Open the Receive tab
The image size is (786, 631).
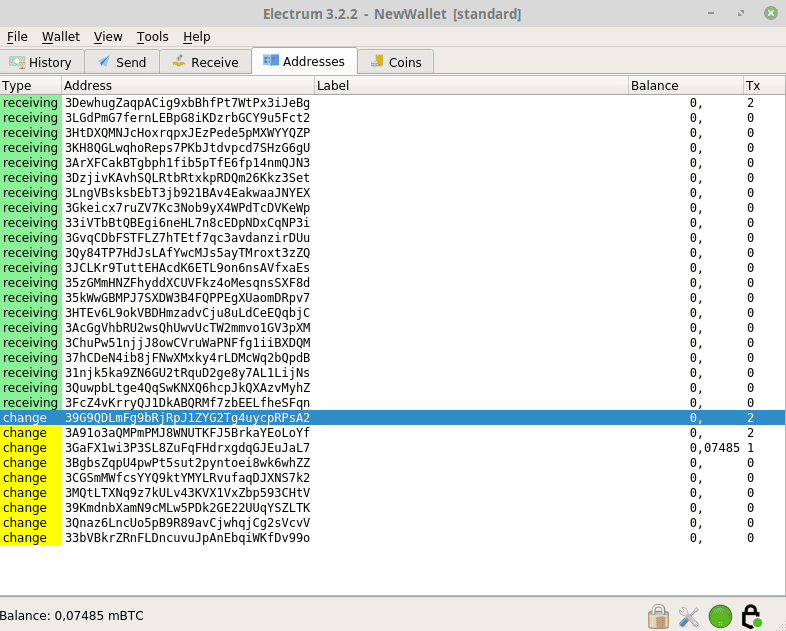pyautogui.click(x=206, y=62)
